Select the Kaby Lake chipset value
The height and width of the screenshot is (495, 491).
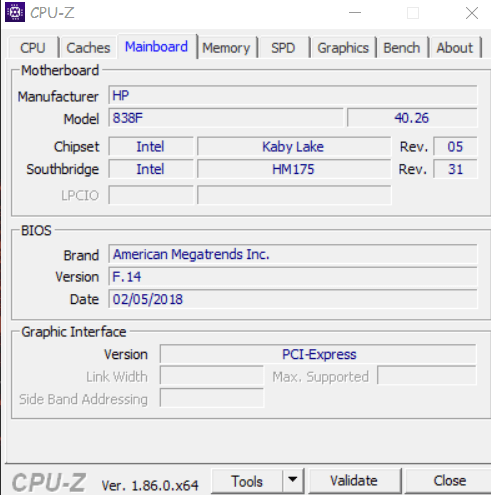coord(294,147)
